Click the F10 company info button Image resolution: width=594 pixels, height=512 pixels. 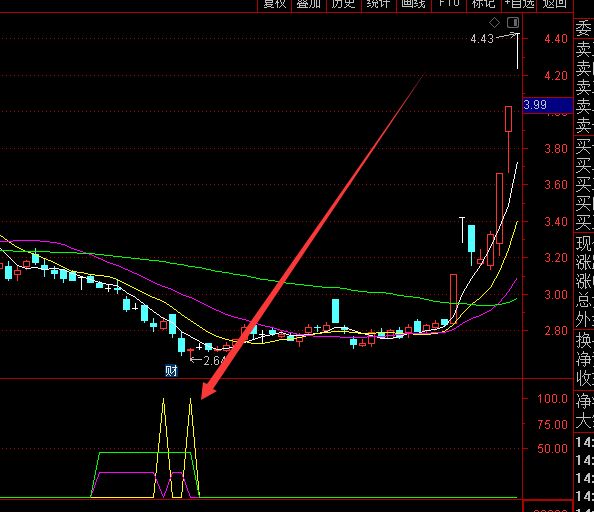pyautogui.click(x=449, y=4)
